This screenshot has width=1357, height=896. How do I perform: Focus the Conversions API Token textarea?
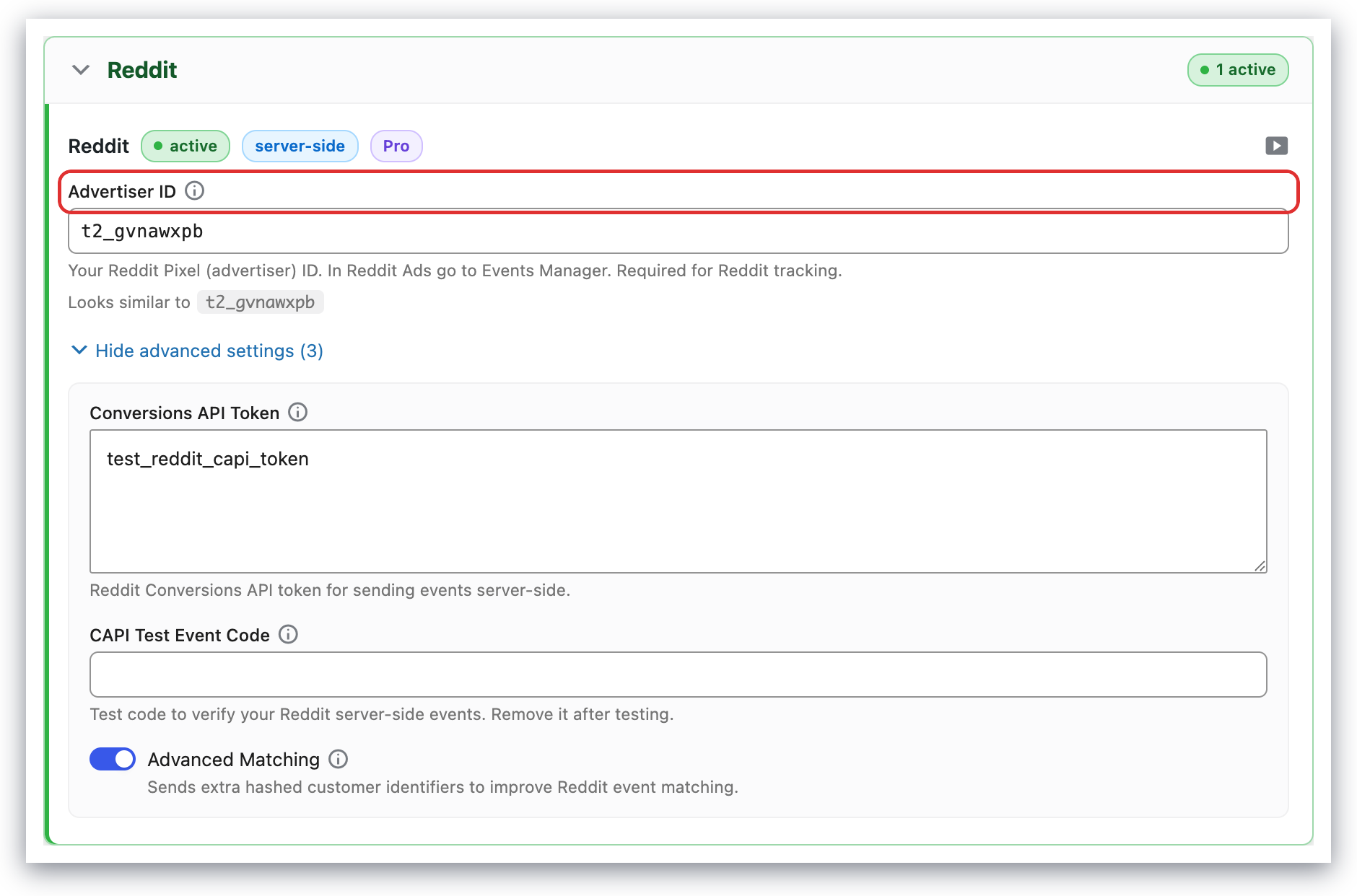coord(678,501)
